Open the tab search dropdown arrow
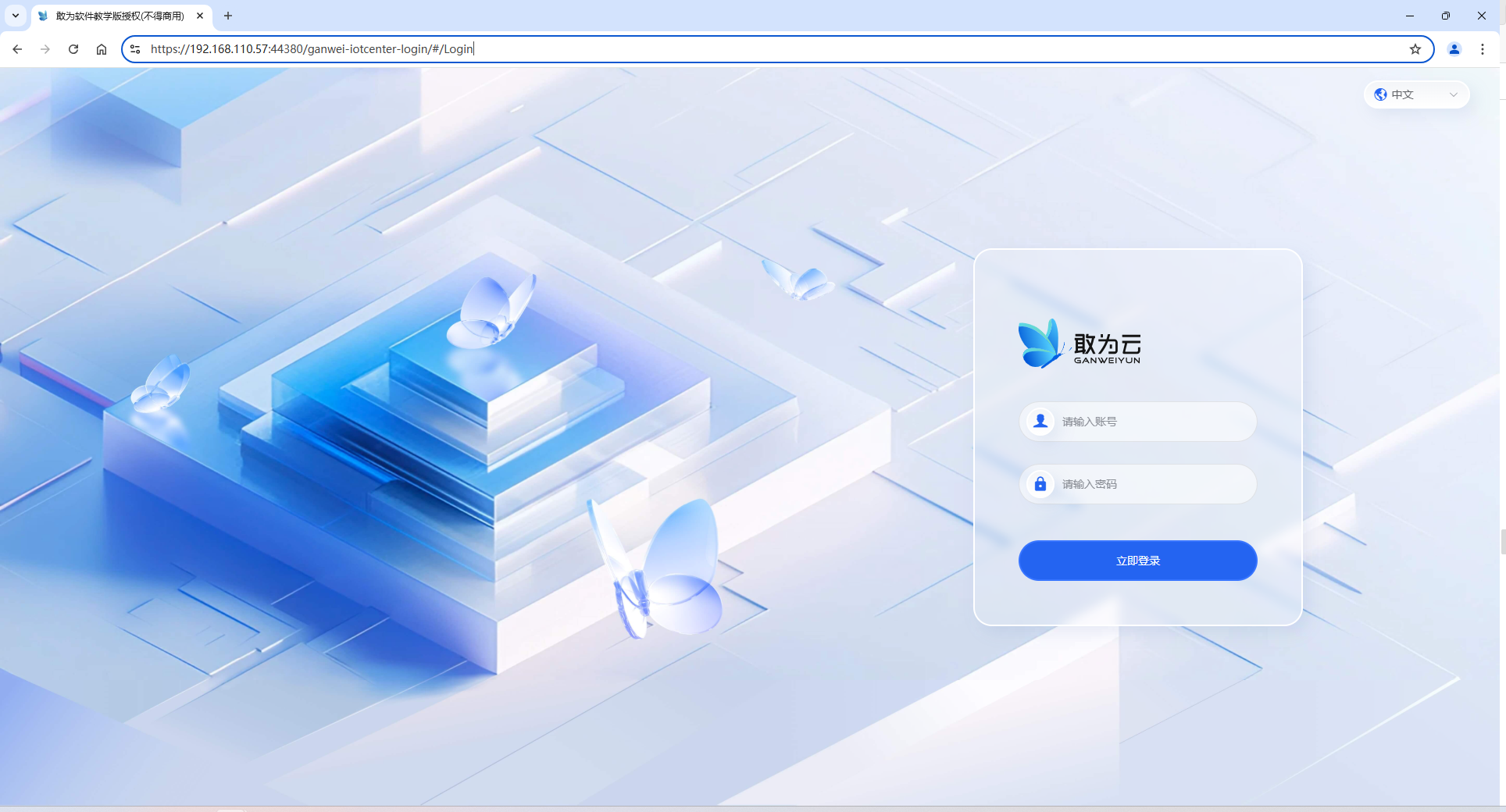 click(x=16, y=16)
